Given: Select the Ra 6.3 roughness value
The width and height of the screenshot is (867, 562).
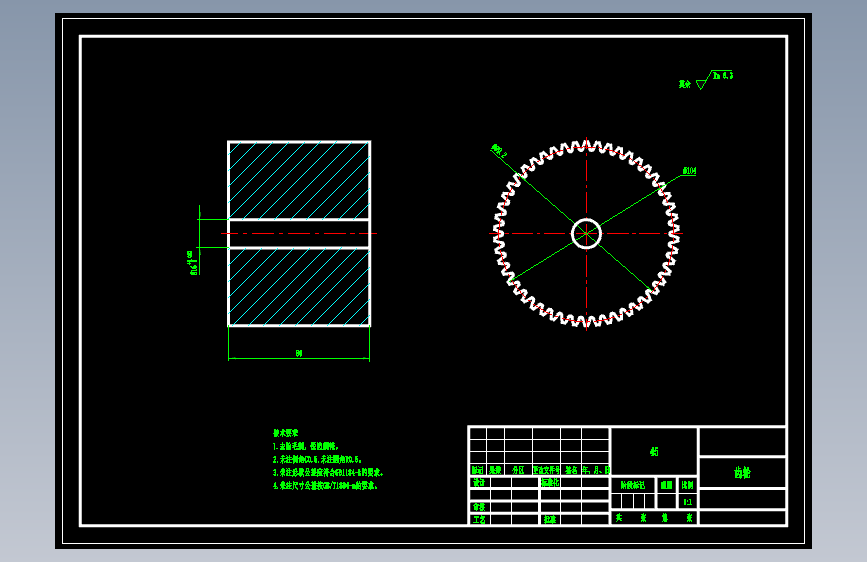Looking at the screenshot, I should click(x=723, y=75).
